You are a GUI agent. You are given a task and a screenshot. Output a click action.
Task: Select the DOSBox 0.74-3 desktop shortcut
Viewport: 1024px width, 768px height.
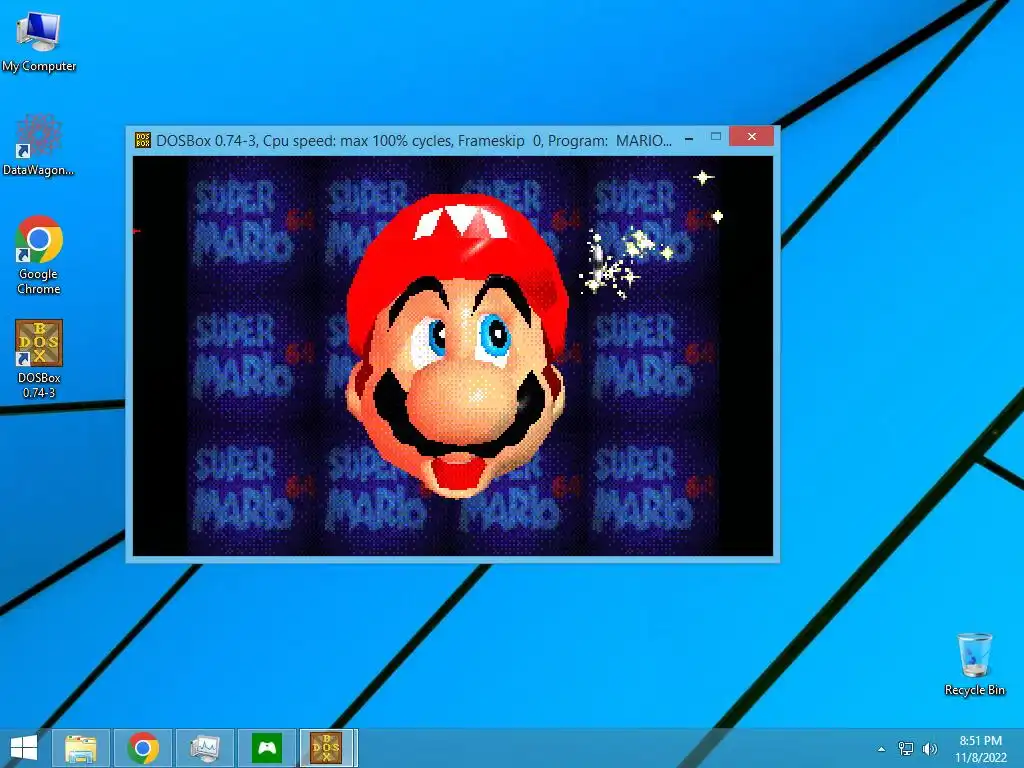point(39,359)
